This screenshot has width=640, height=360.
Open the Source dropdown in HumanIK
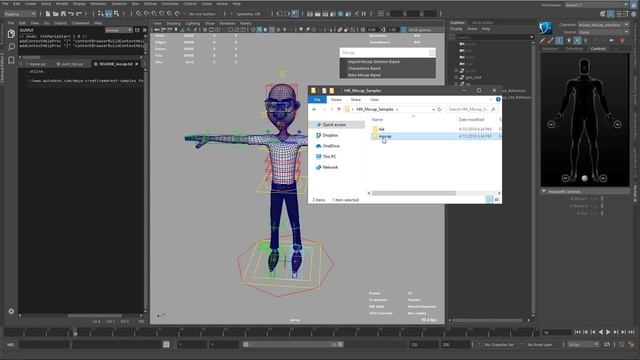pos(604,32)
